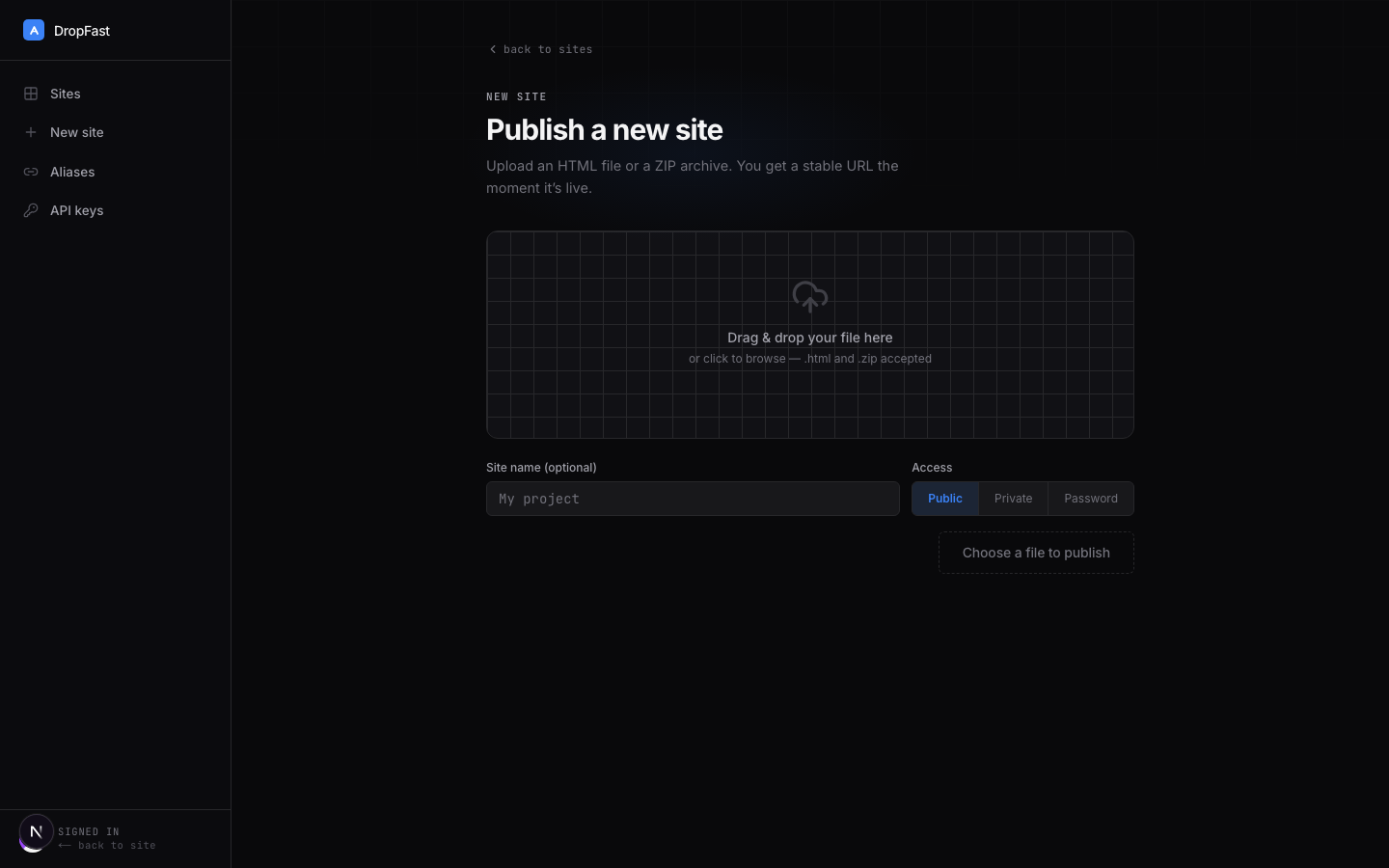1389x868 pixels.
Task: Click the Sites grid icon
Action: 31,94
